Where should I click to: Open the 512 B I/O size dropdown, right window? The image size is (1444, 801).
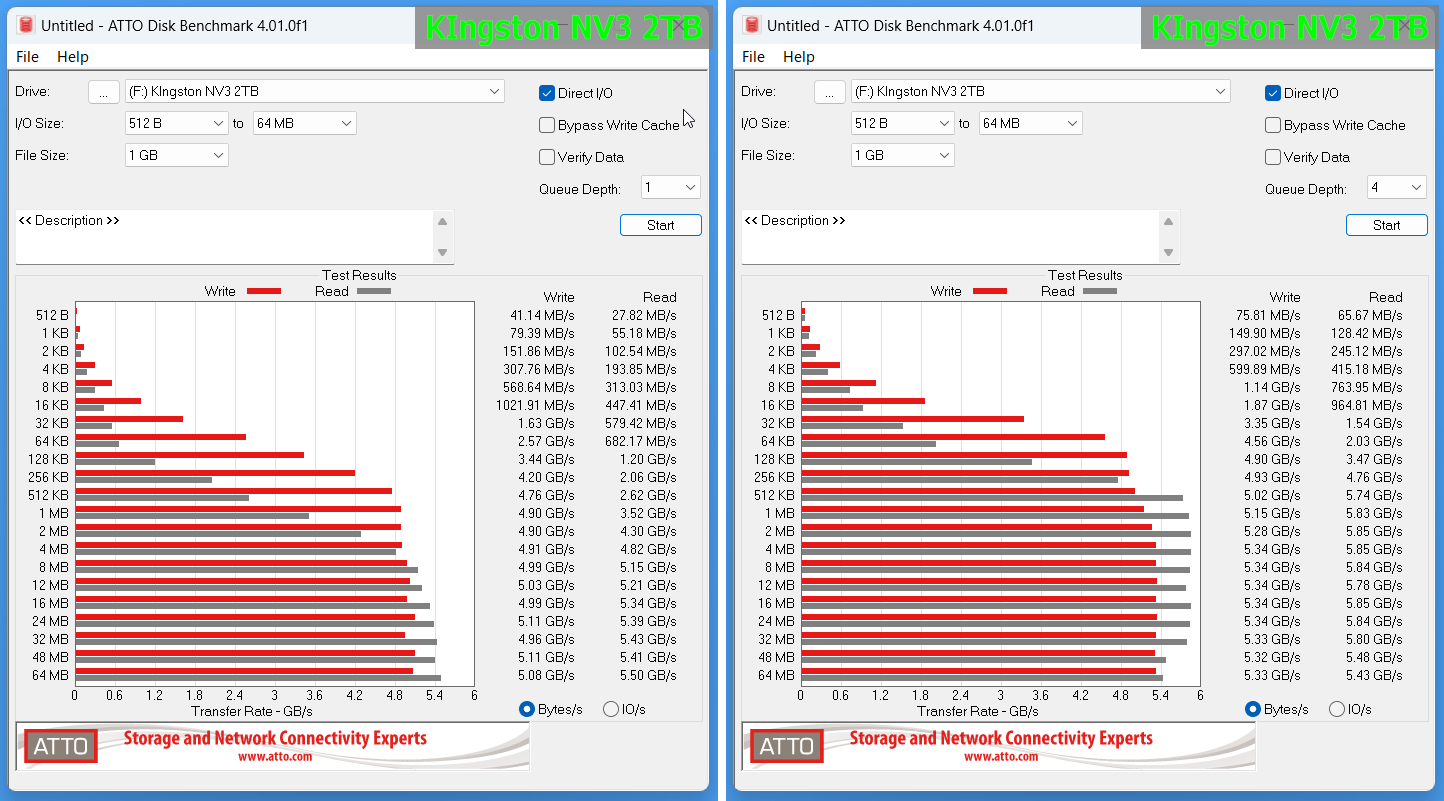[x=903, y=123]
